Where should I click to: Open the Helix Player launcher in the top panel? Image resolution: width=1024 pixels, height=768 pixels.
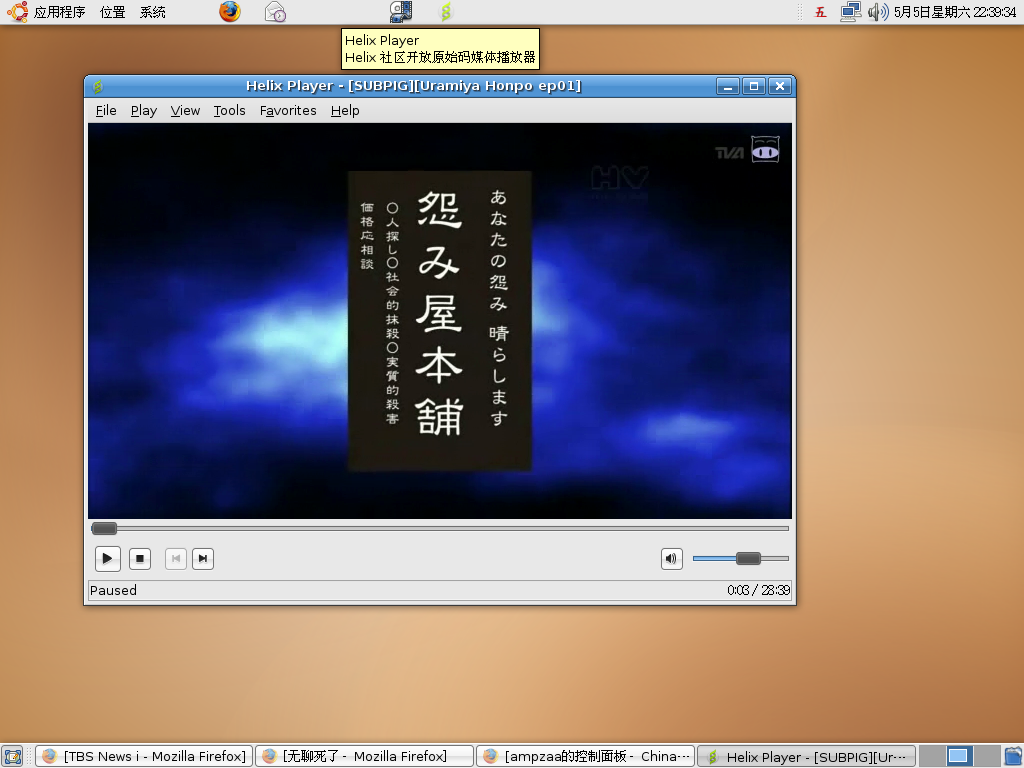tap(400, 12)
